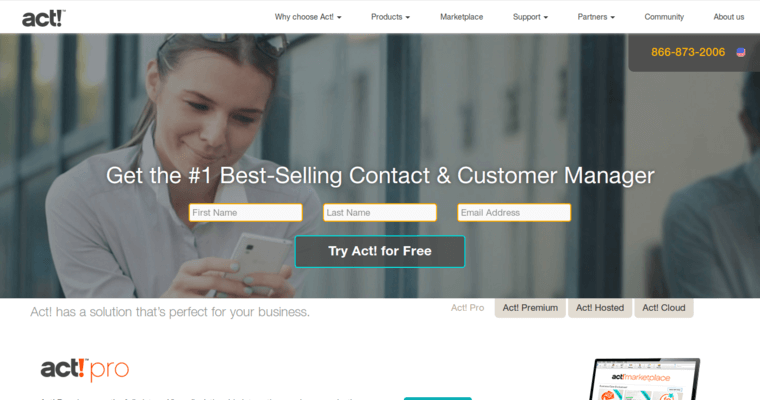Click the Last Name input field
The image size is (760, 400).
tap(380, 212)
